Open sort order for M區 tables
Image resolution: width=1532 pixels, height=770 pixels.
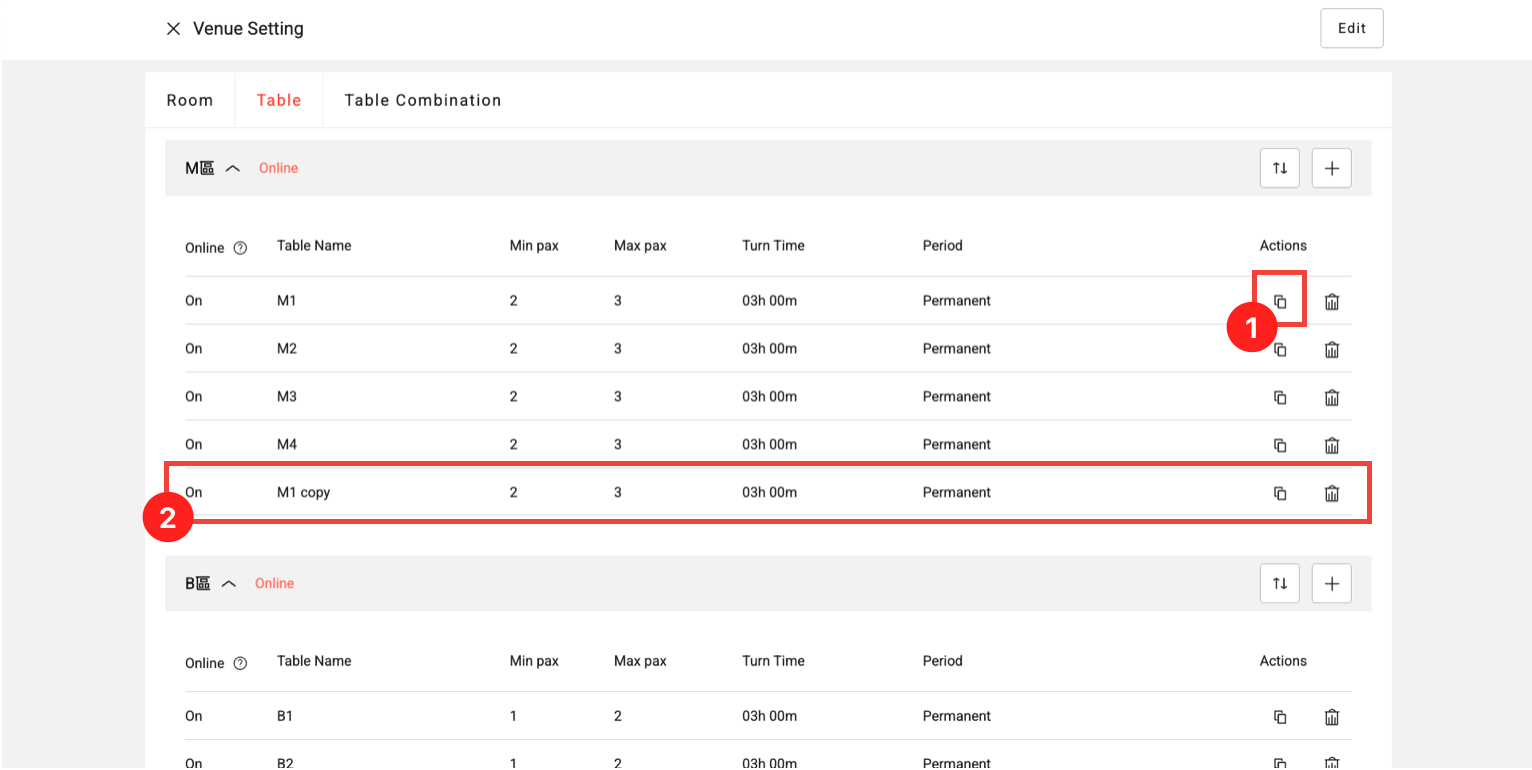pyautogui.click(x=1279, y=168)
